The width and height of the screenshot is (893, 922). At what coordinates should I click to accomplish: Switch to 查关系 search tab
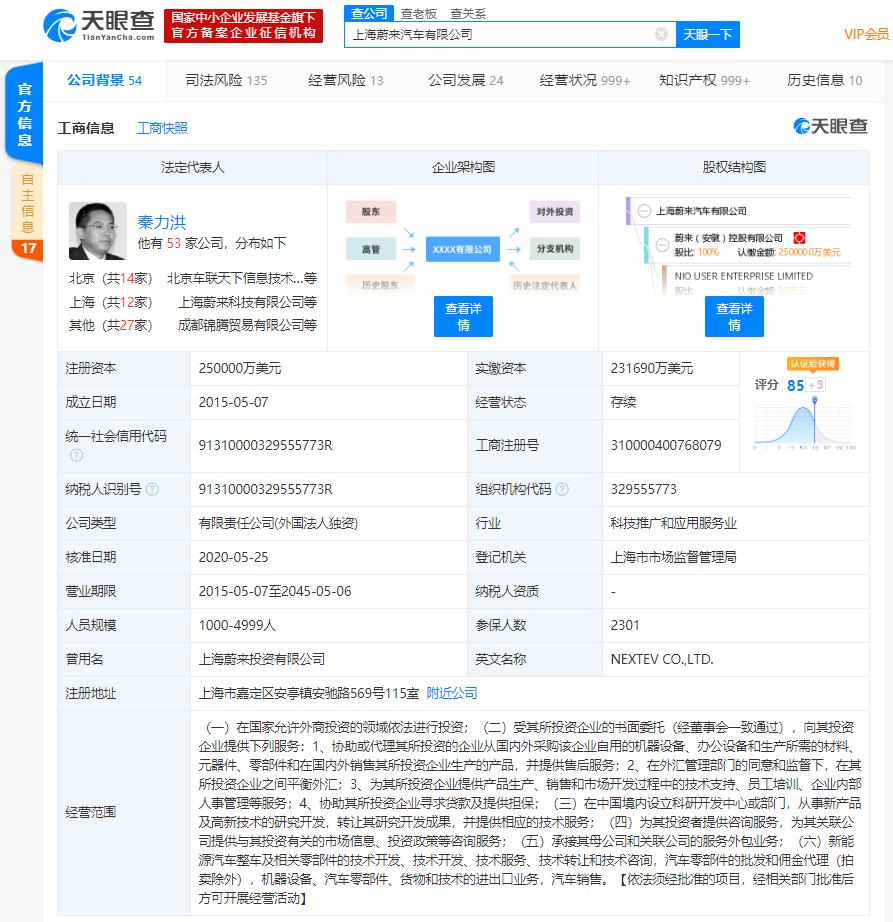point(468,14)
